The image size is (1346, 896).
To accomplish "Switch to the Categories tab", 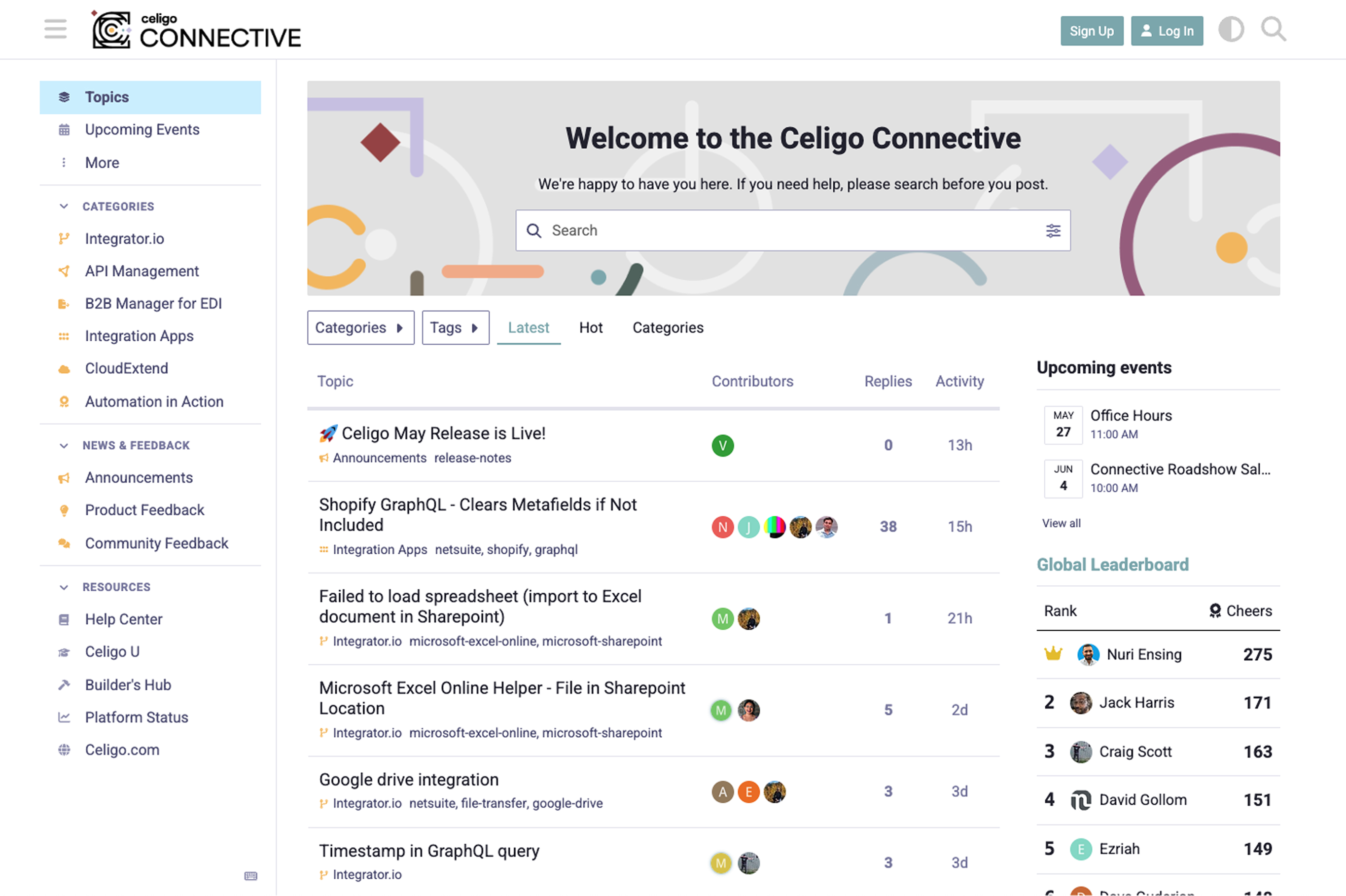I will point(667,327).
